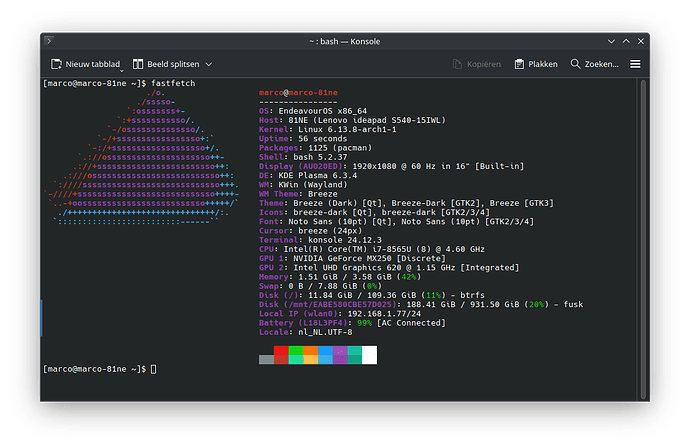
Task: Close the Konsole window
Action: pyautogui.click(x=641, y=41)
